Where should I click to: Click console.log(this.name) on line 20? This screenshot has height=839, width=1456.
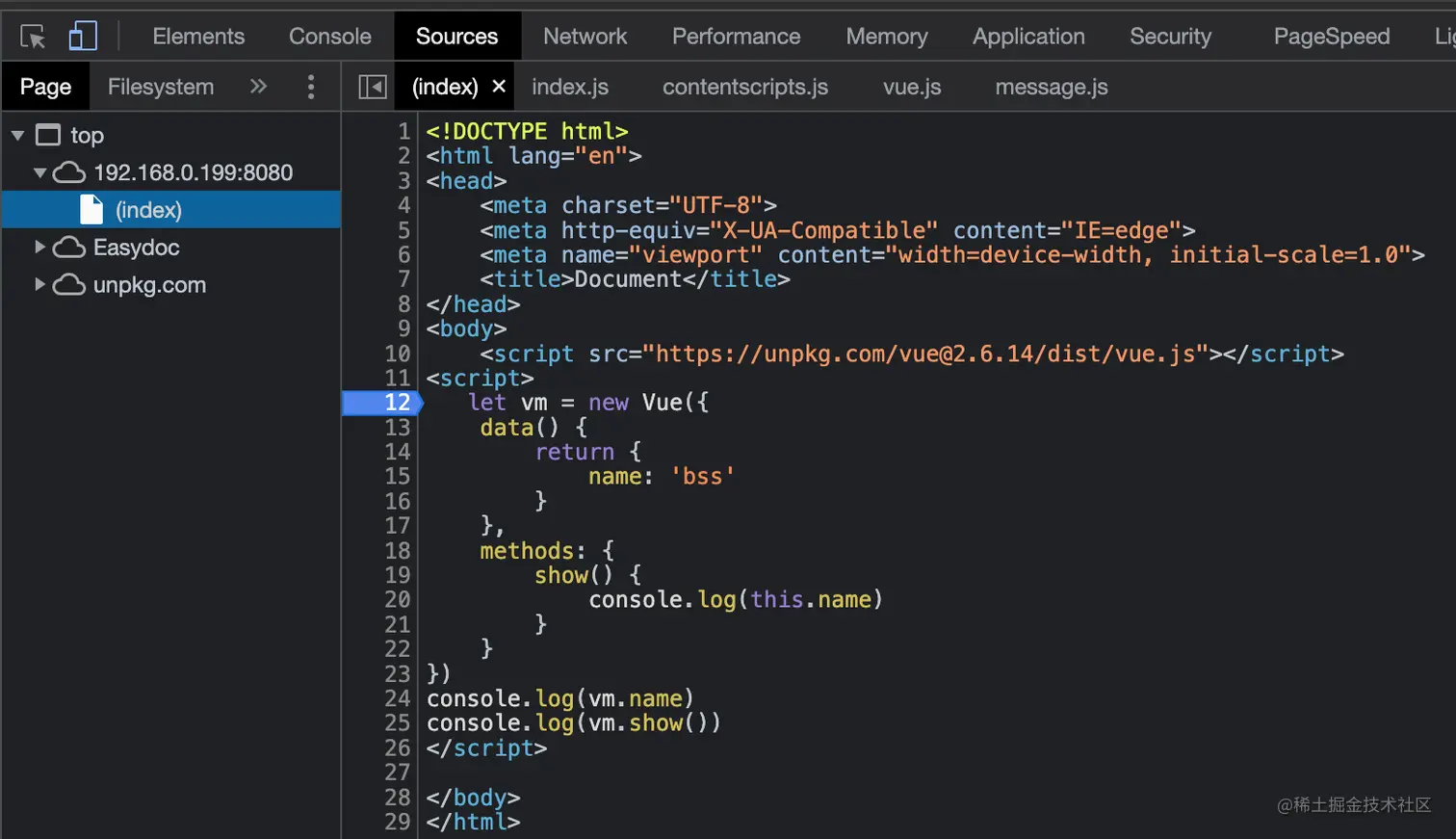click(736, 600)
